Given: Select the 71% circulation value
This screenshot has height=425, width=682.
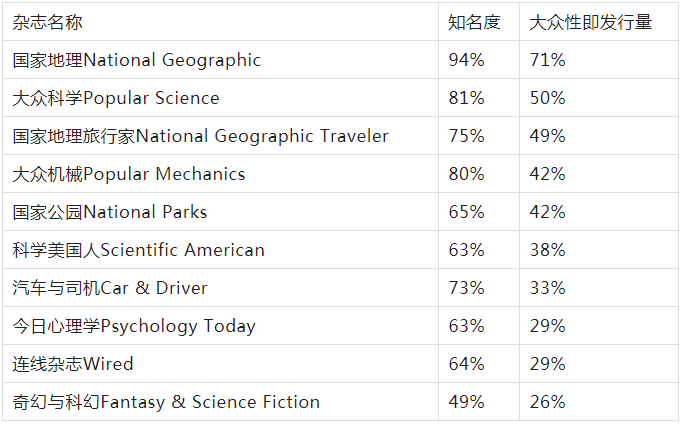Looking at the screenshot, I should click(x=547, y=60).
